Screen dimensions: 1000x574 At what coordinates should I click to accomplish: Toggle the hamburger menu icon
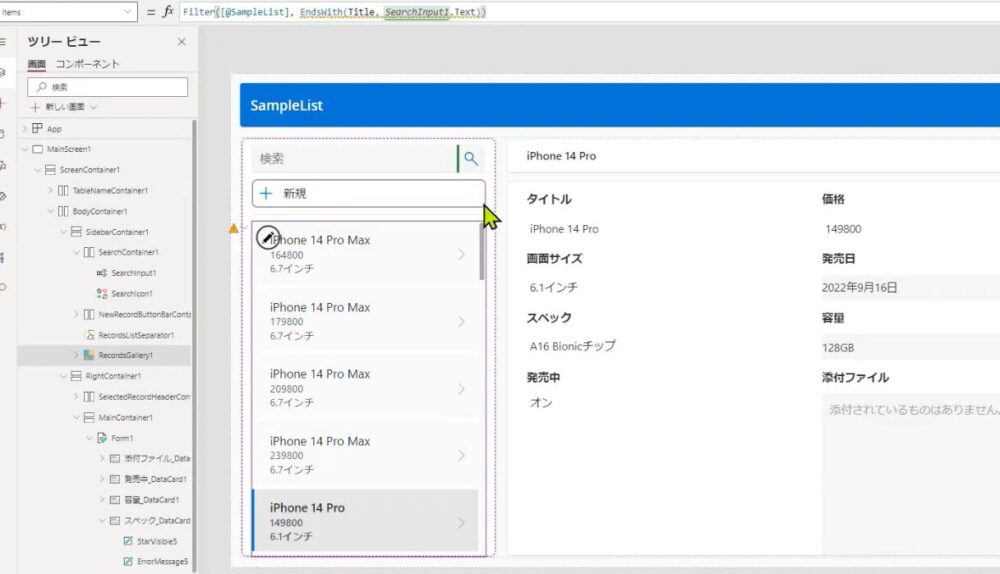click(x=3, y=42)
